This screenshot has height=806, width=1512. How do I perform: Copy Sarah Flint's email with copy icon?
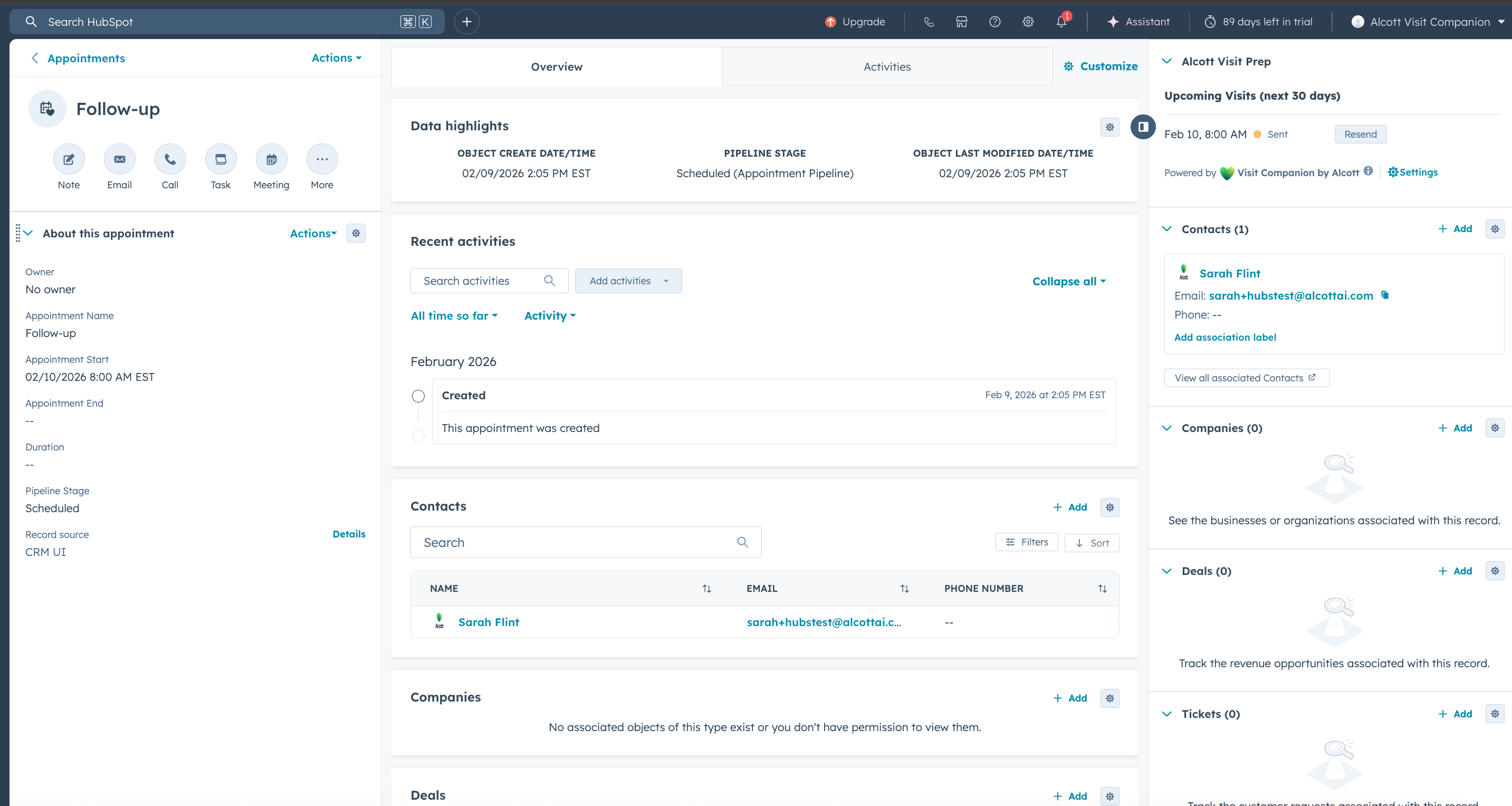[x=1385, y=295]
